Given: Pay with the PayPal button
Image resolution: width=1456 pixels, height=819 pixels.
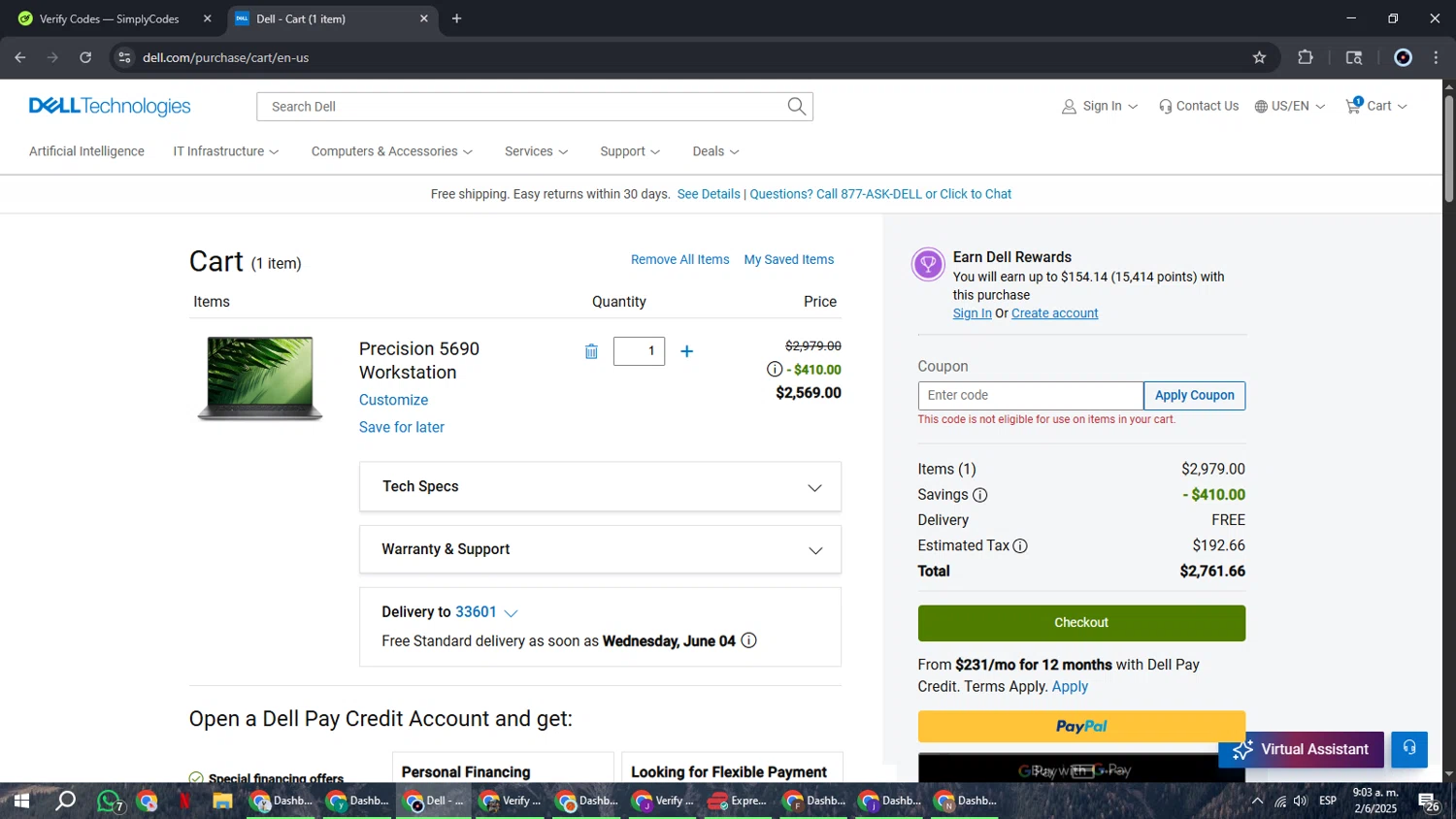Looking at the screenshot, I should click(x=1081, y=726).
